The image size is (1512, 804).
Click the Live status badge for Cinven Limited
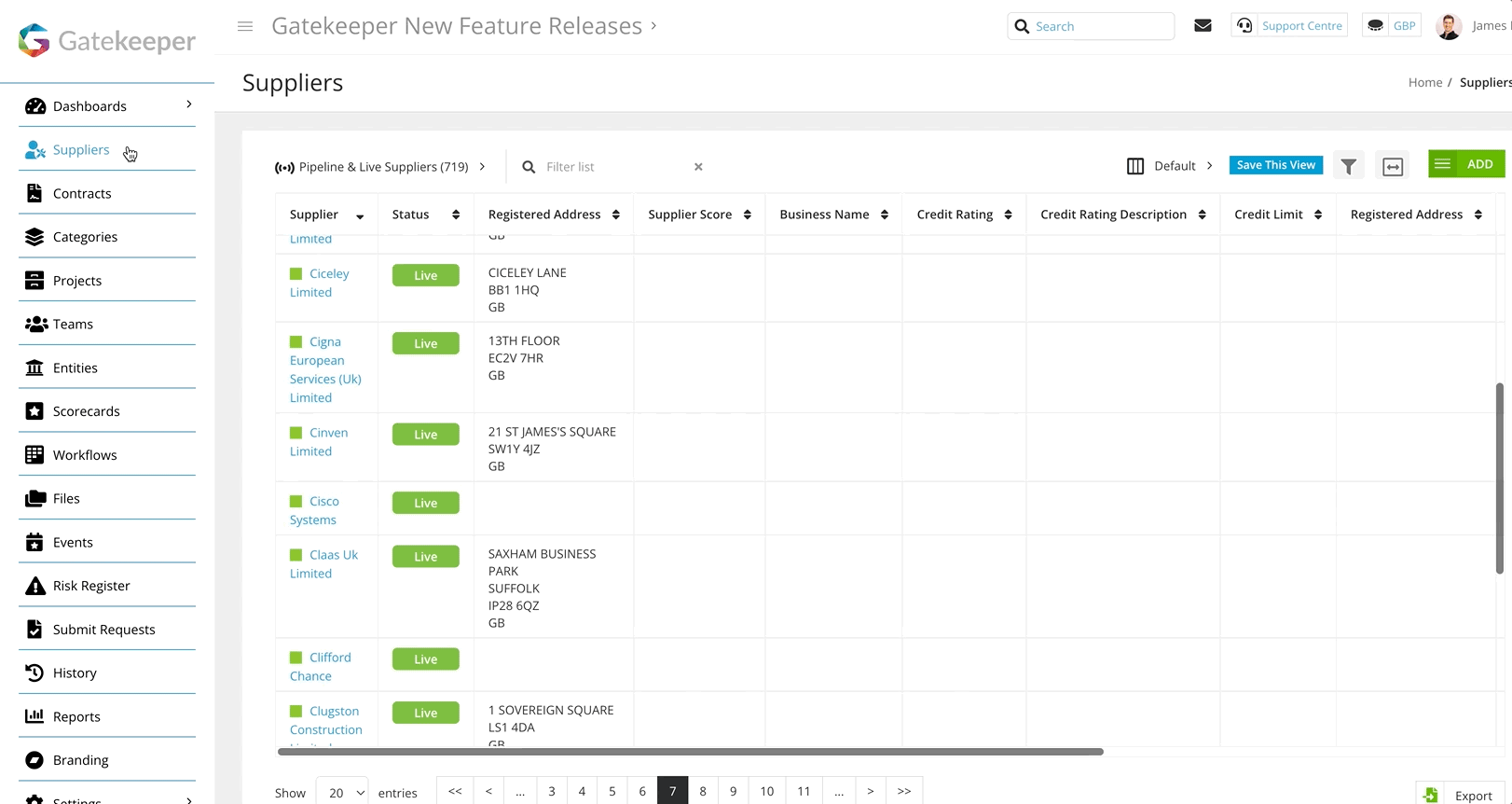[426, 435]
